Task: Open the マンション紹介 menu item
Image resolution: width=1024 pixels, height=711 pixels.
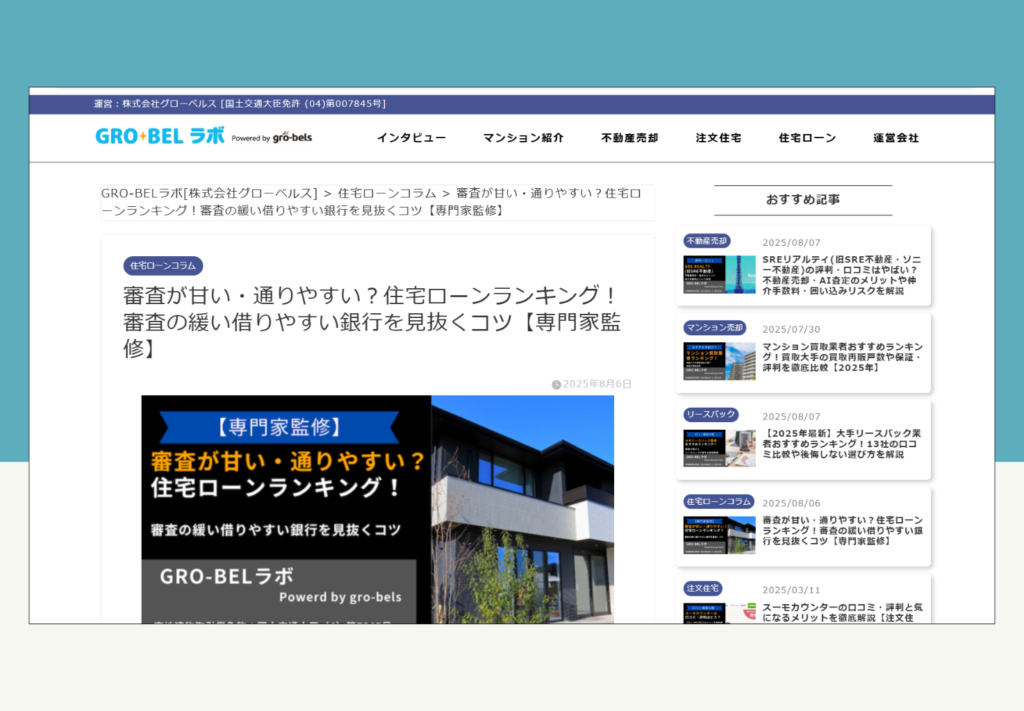Action: (523, 138)
